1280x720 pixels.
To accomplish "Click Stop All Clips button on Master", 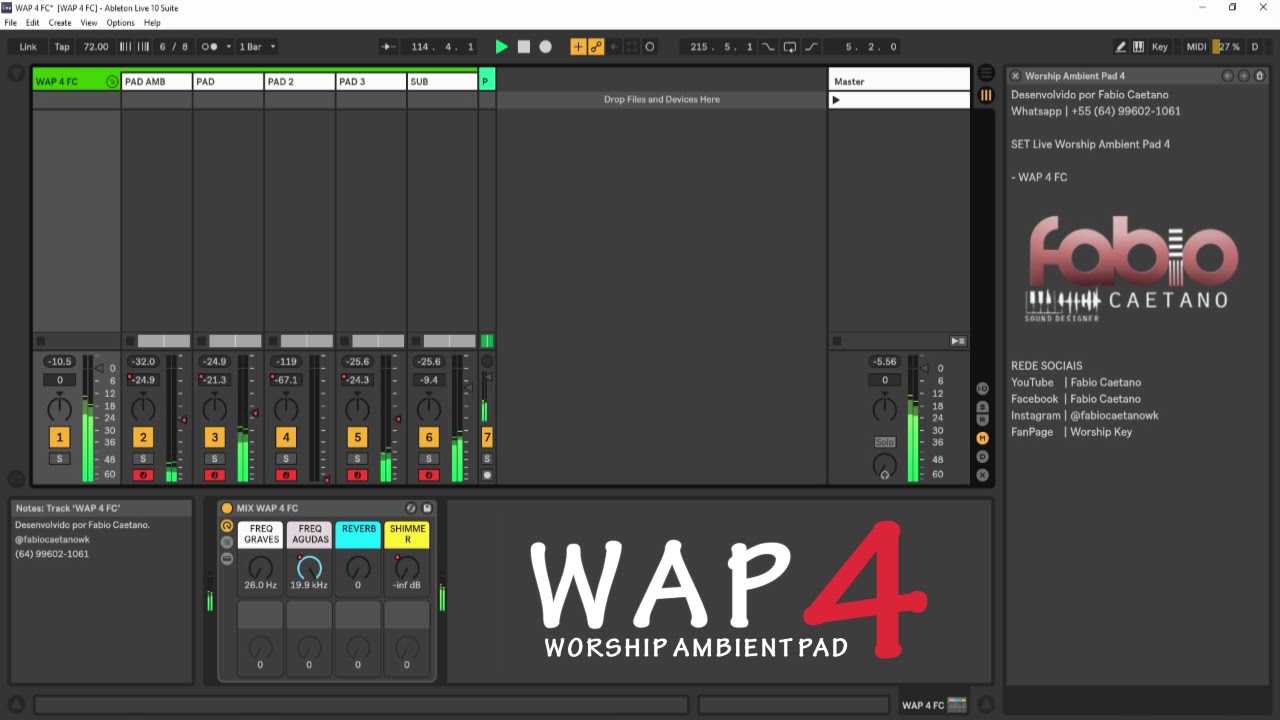I will click(958, 341).
